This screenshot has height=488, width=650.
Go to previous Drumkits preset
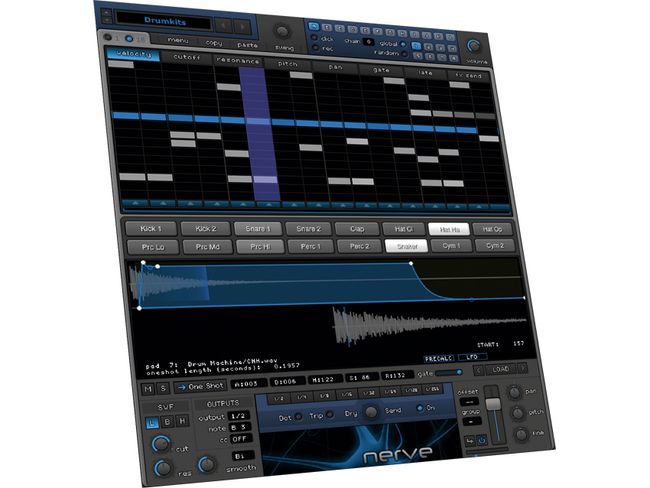point(224,26)
